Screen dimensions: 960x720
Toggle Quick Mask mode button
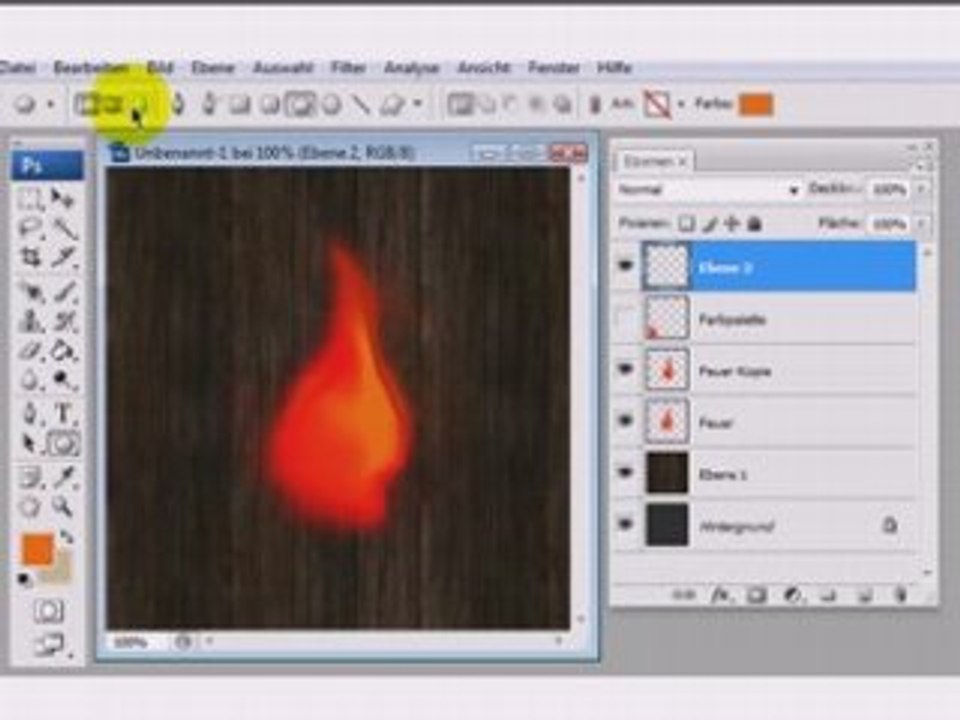48,610
